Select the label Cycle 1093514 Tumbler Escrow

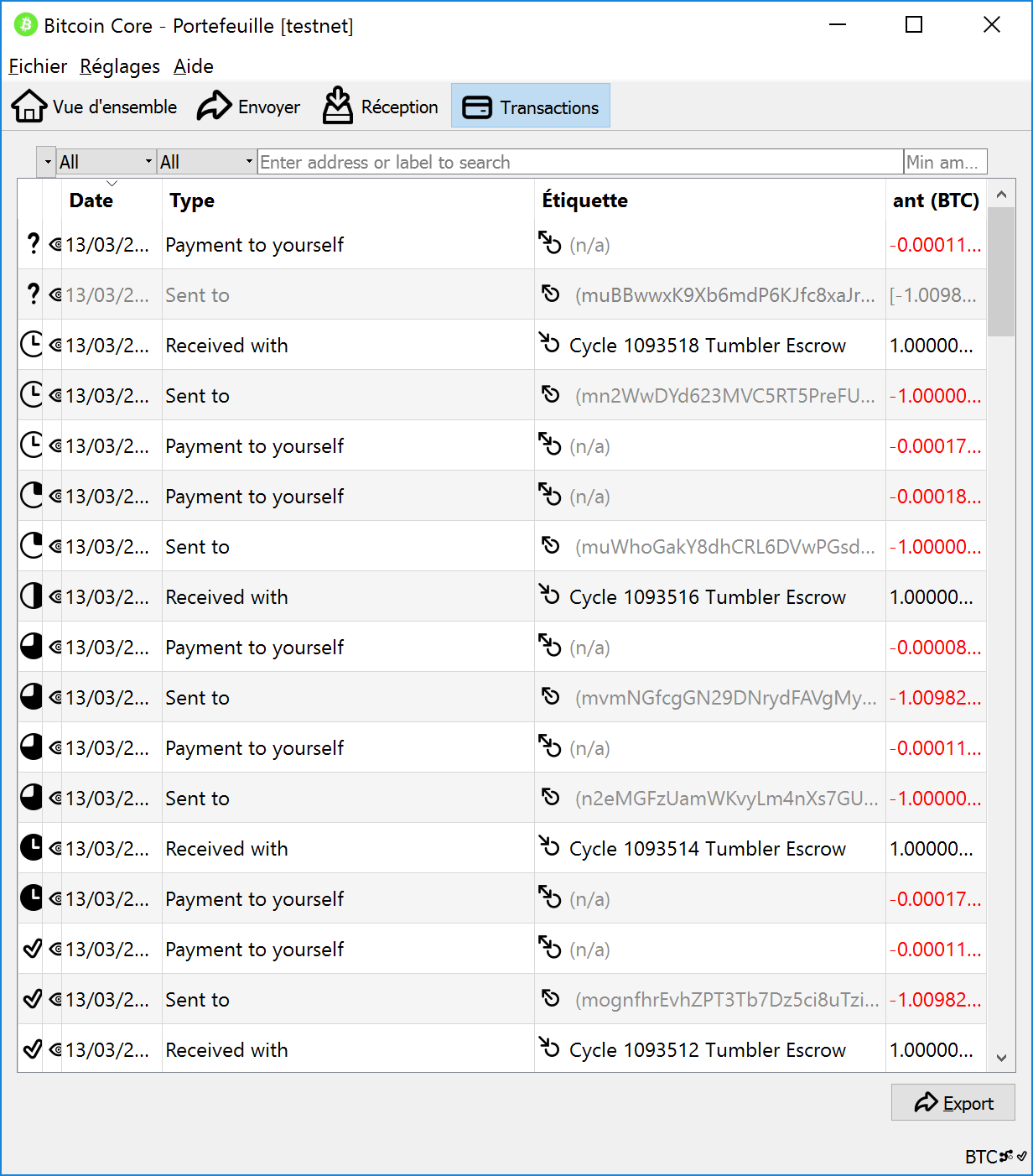(708, 849)
